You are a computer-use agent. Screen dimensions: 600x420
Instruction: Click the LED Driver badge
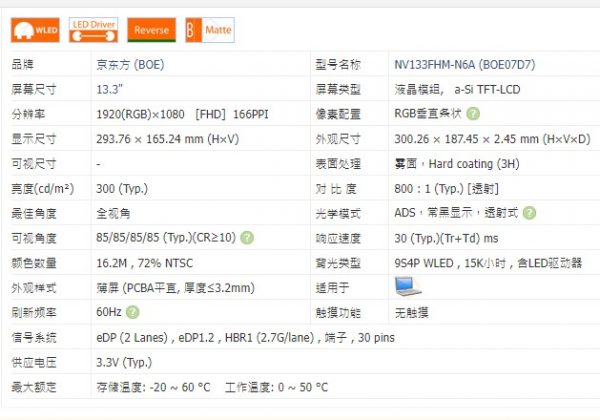(x=95, y=30)
